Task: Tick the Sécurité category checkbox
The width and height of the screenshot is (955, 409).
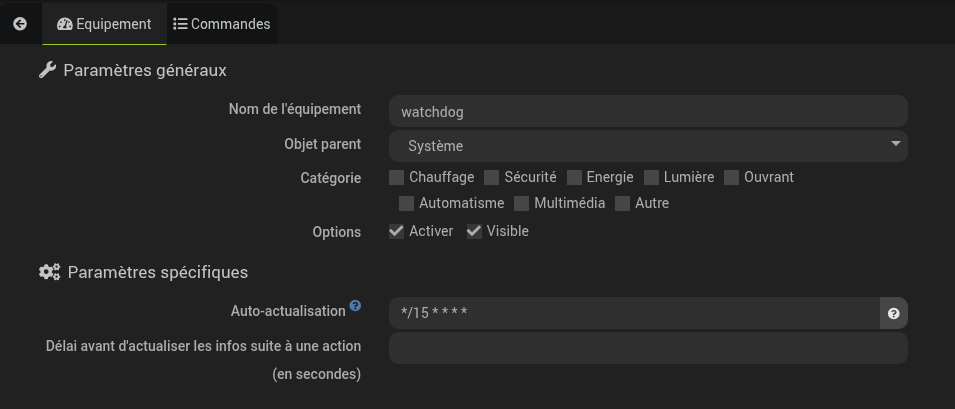Action: (x=492, y=178)
